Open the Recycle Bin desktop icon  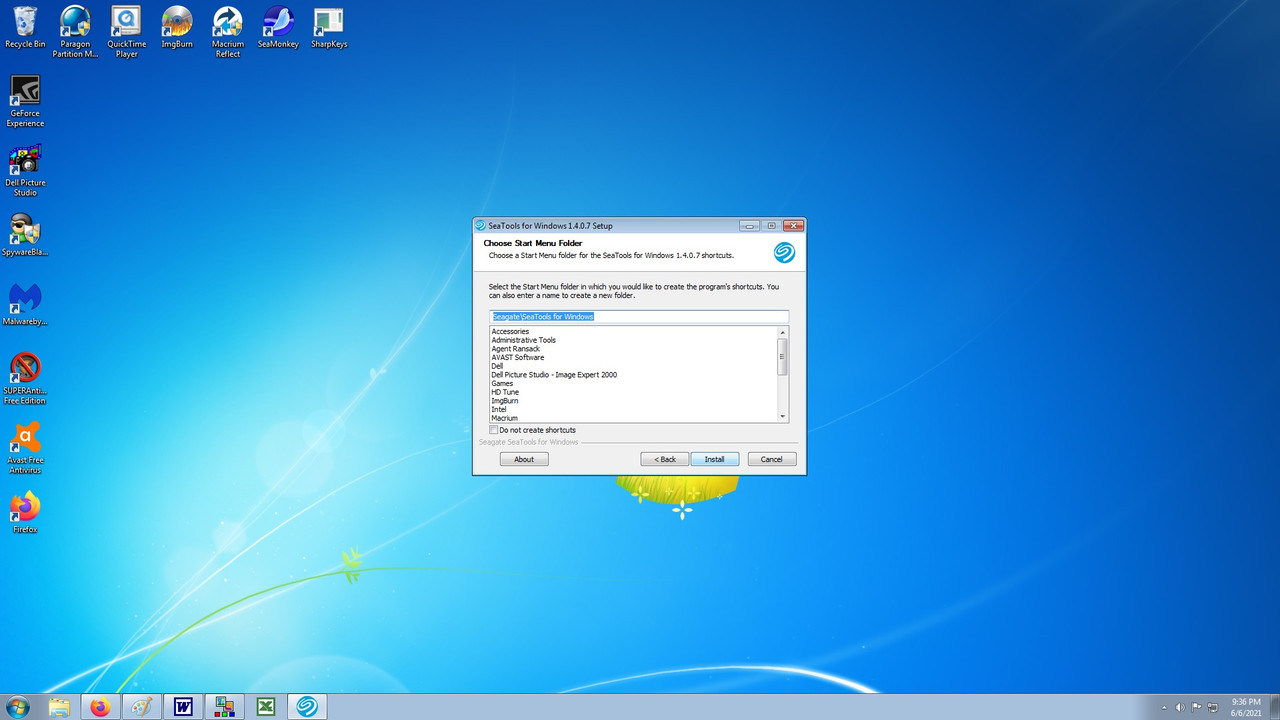pos(25,27)
